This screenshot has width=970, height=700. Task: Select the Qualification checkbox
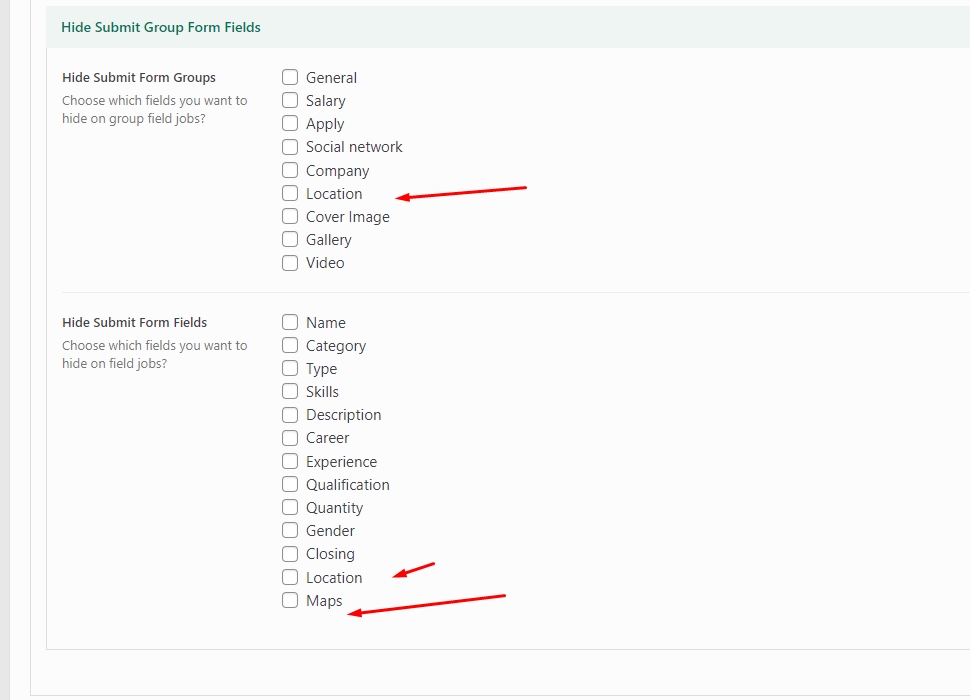tap(290, 484)
